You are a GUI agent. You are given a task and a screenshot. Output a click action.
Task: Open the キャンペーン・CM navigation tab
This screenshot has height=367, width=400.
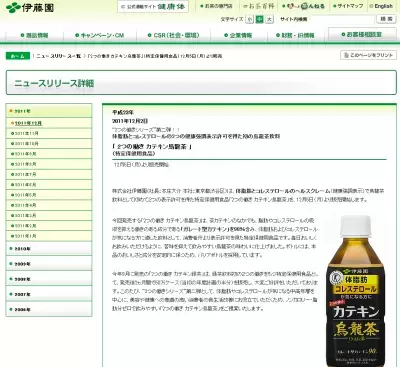[x=100, y=35]
